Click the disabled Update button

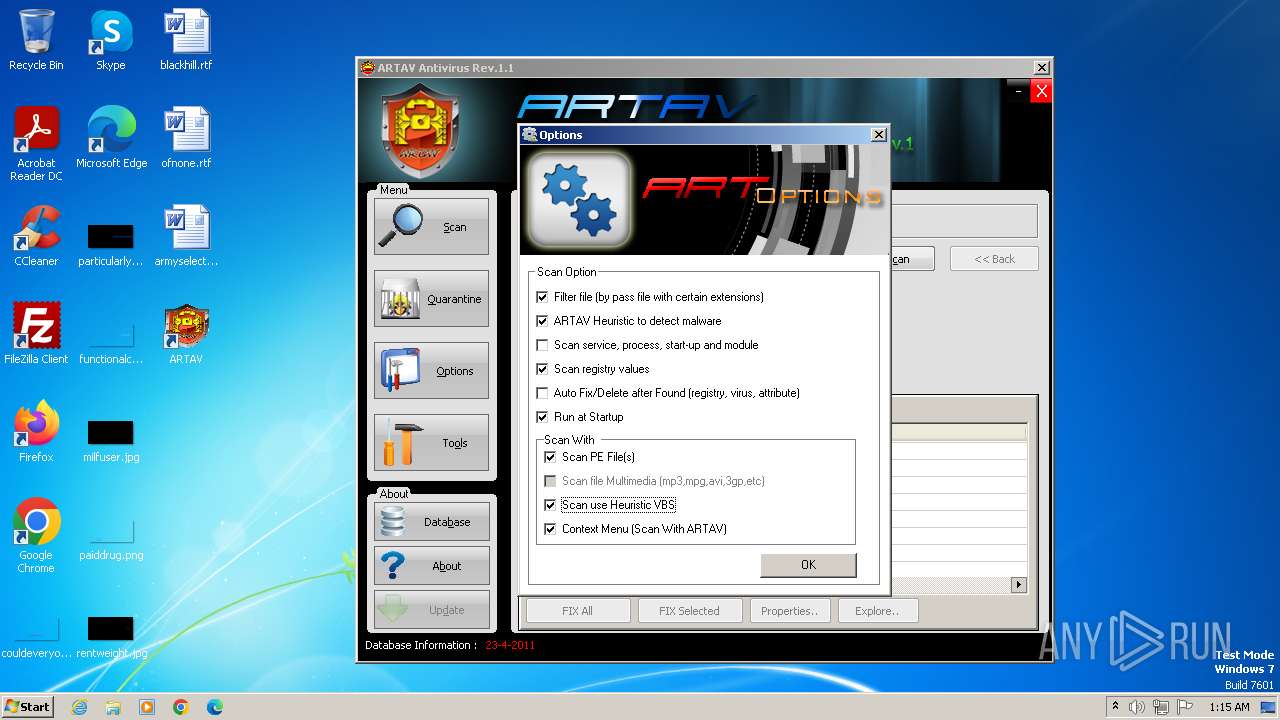(432, 610)
